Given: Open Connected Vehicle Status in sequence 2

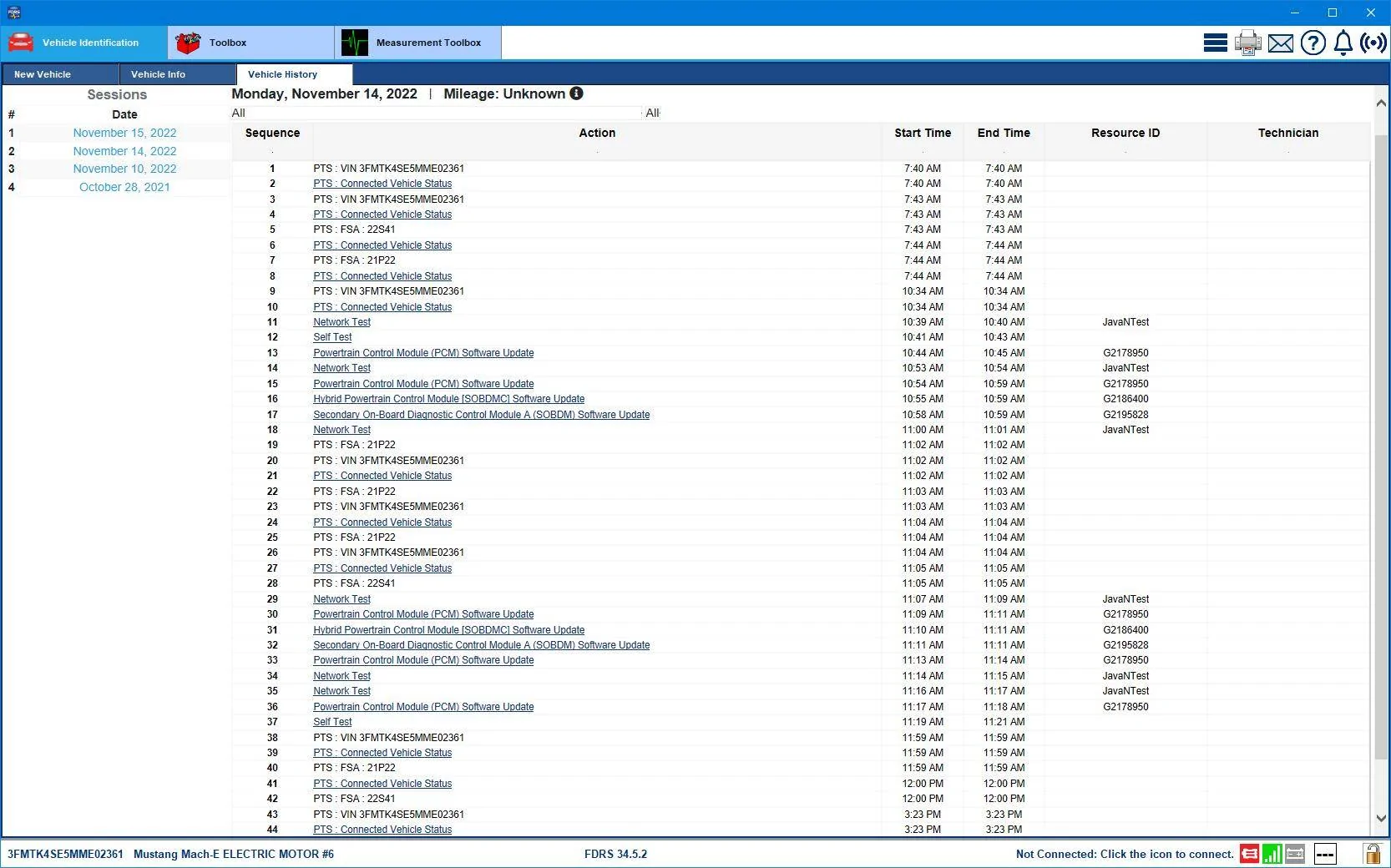Looking at the screenshot, I should pyautogui.click(x=382, y=184).
